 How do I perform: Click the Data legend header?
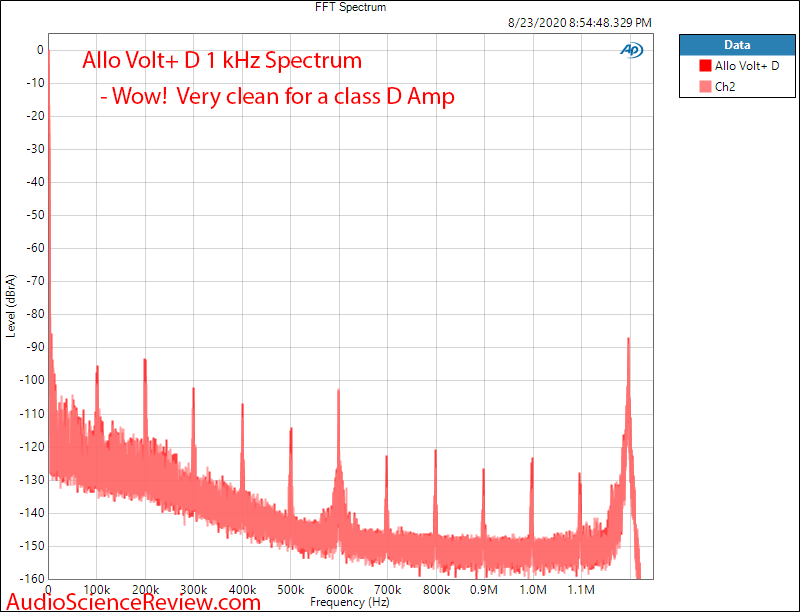click(737, 45)
